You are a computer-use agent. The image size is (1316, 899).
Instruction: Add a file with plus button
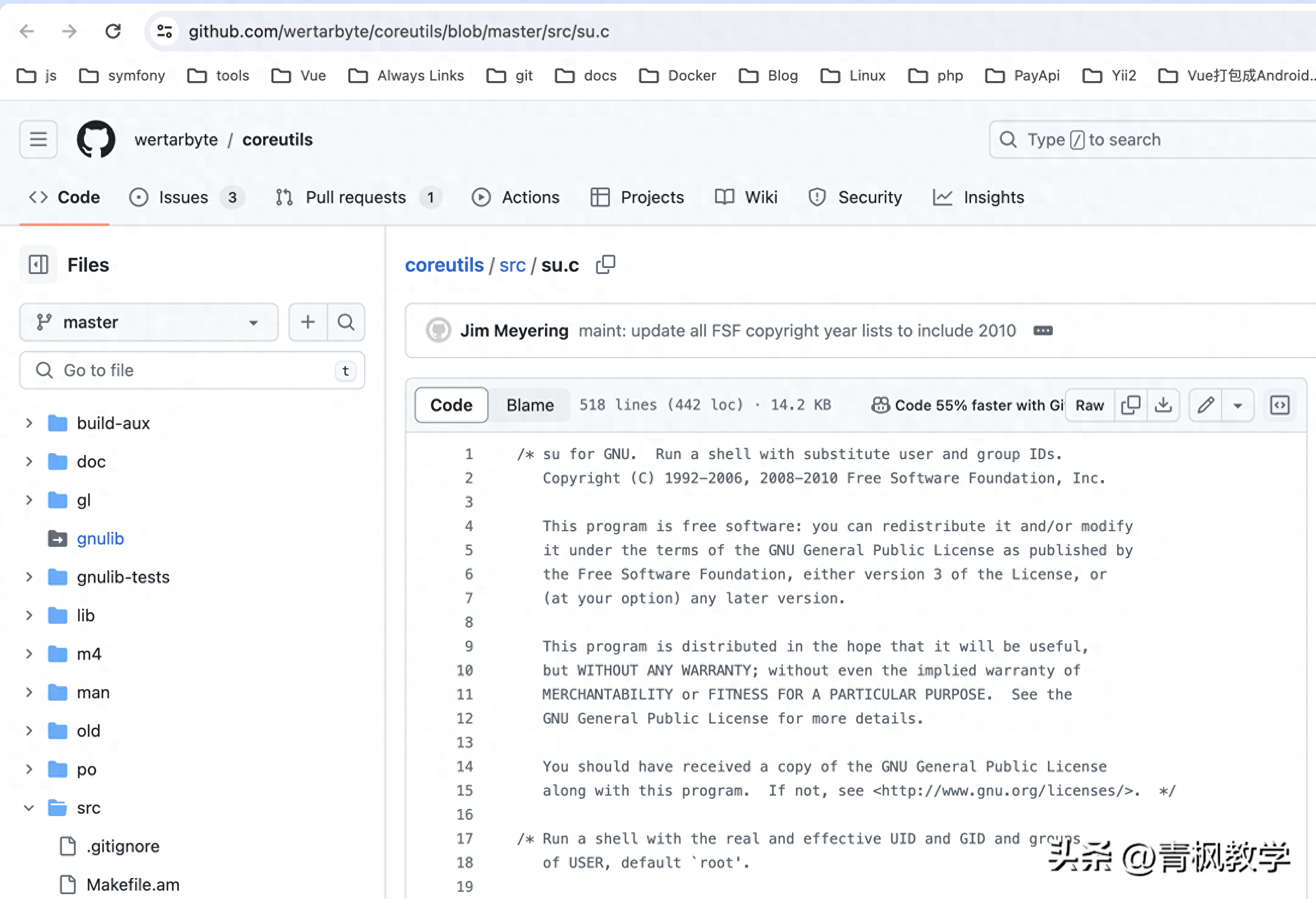[x=308, y=322]
